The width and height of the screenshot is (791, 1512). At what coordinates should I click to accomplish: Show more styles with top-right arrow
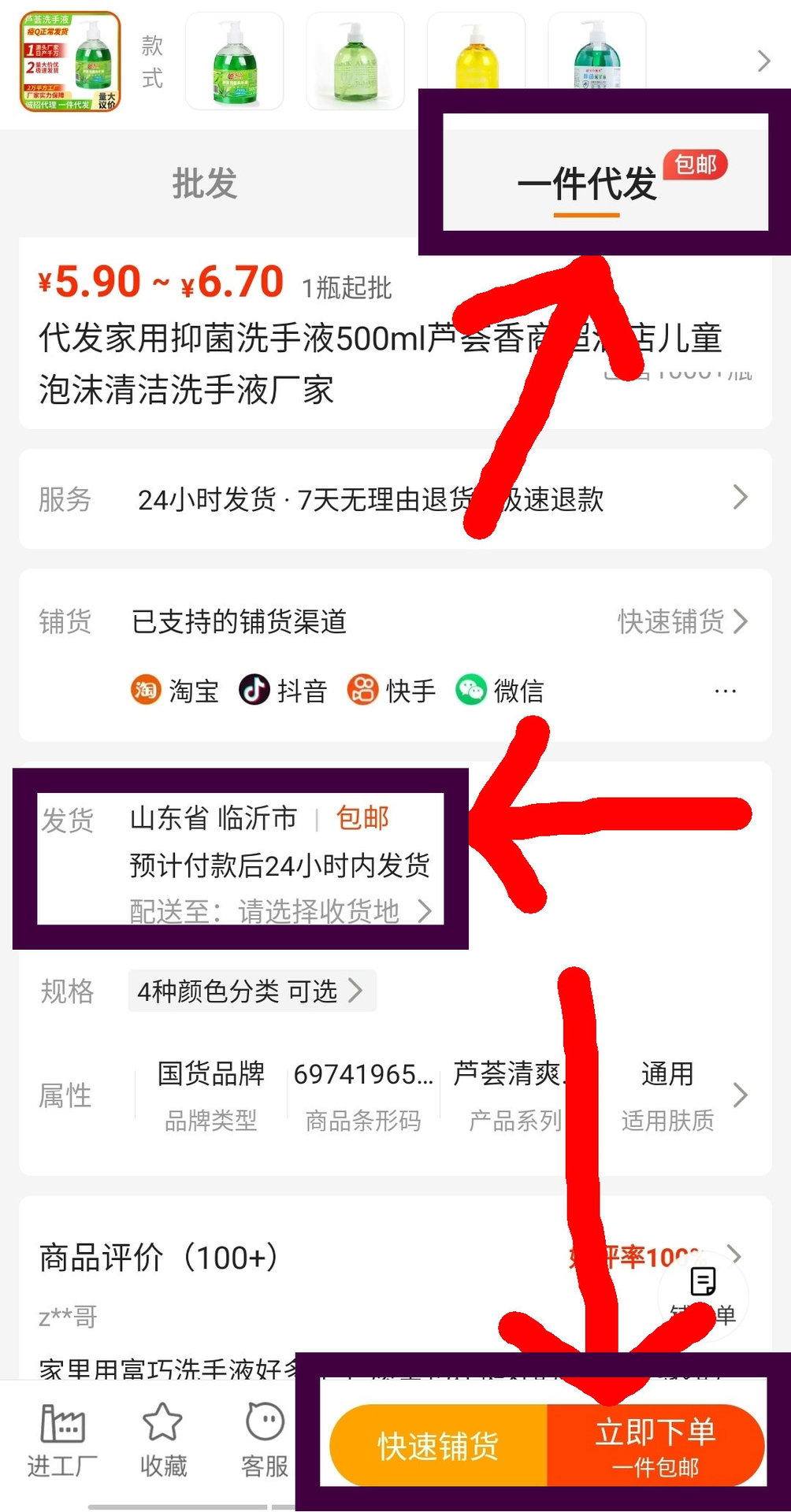(x=763, y=61)
